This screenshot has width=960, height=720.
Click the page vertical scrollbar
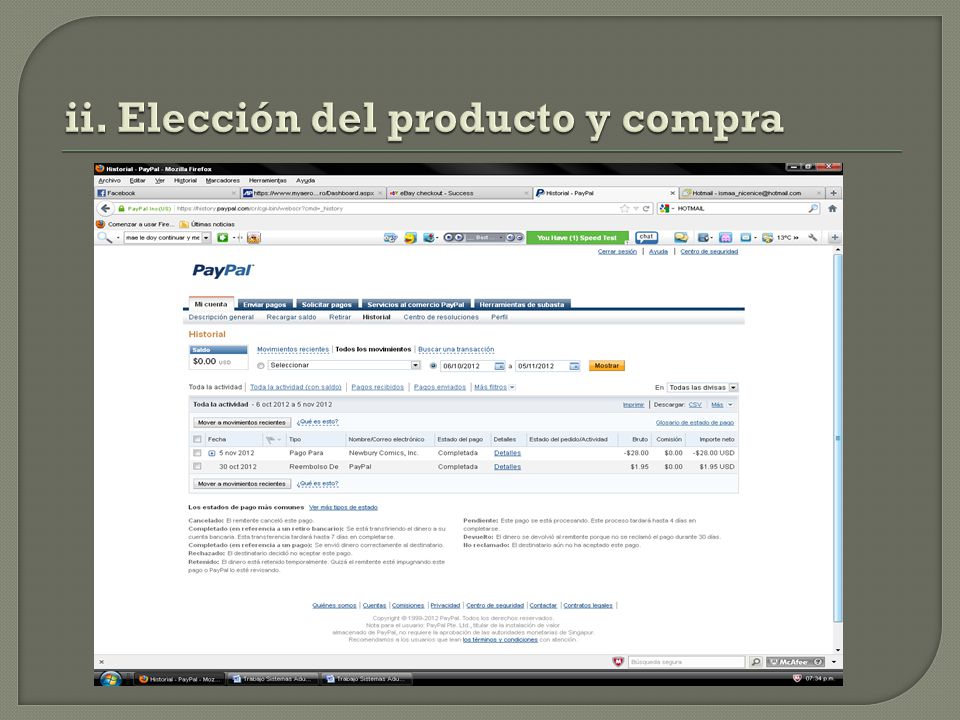[838, 438]
